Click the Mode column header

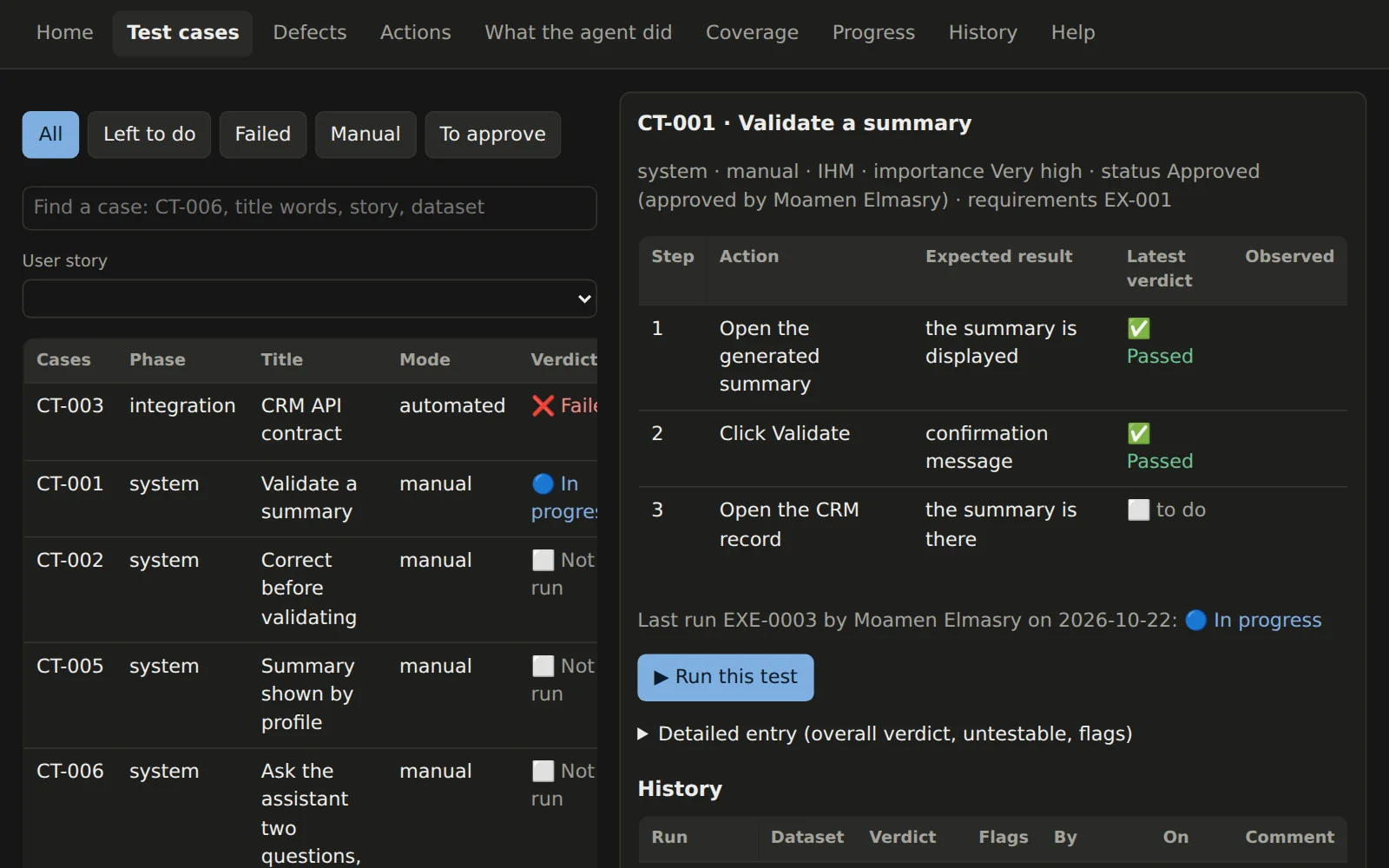point(425,359)
